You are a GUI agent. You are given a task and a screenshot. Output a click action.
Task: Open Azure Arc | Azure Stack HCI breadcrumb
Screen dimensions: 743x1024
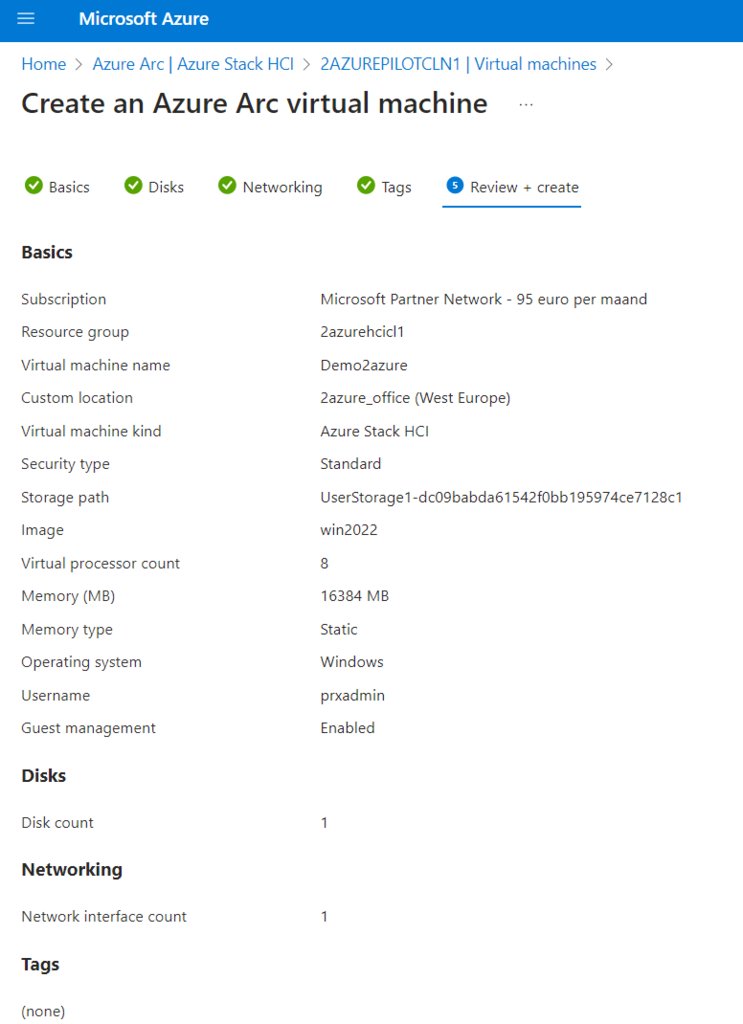(x=193, y=64)
